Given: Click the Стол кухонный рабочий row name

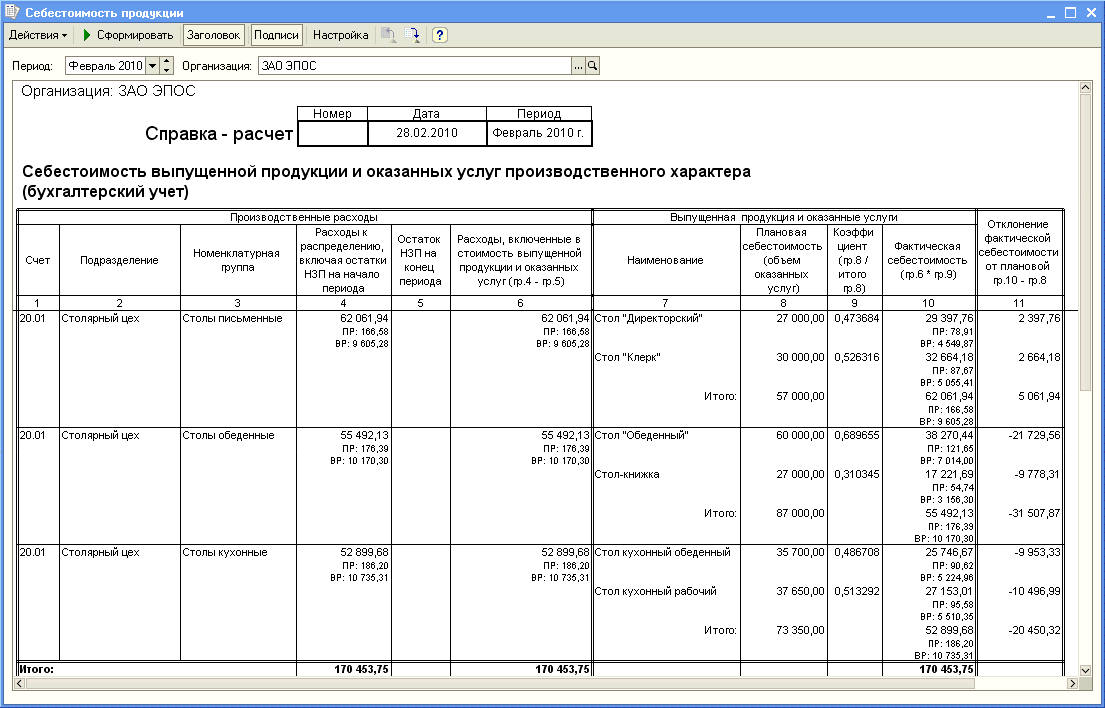Looking at the screenshot, I should tap(655, 591).
